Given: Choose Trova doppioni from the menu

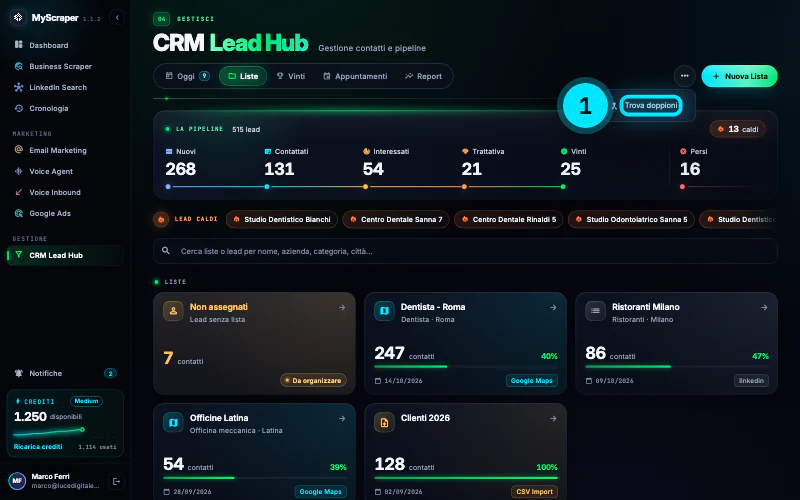Looking at the screenshot, I should pos(651,106).
